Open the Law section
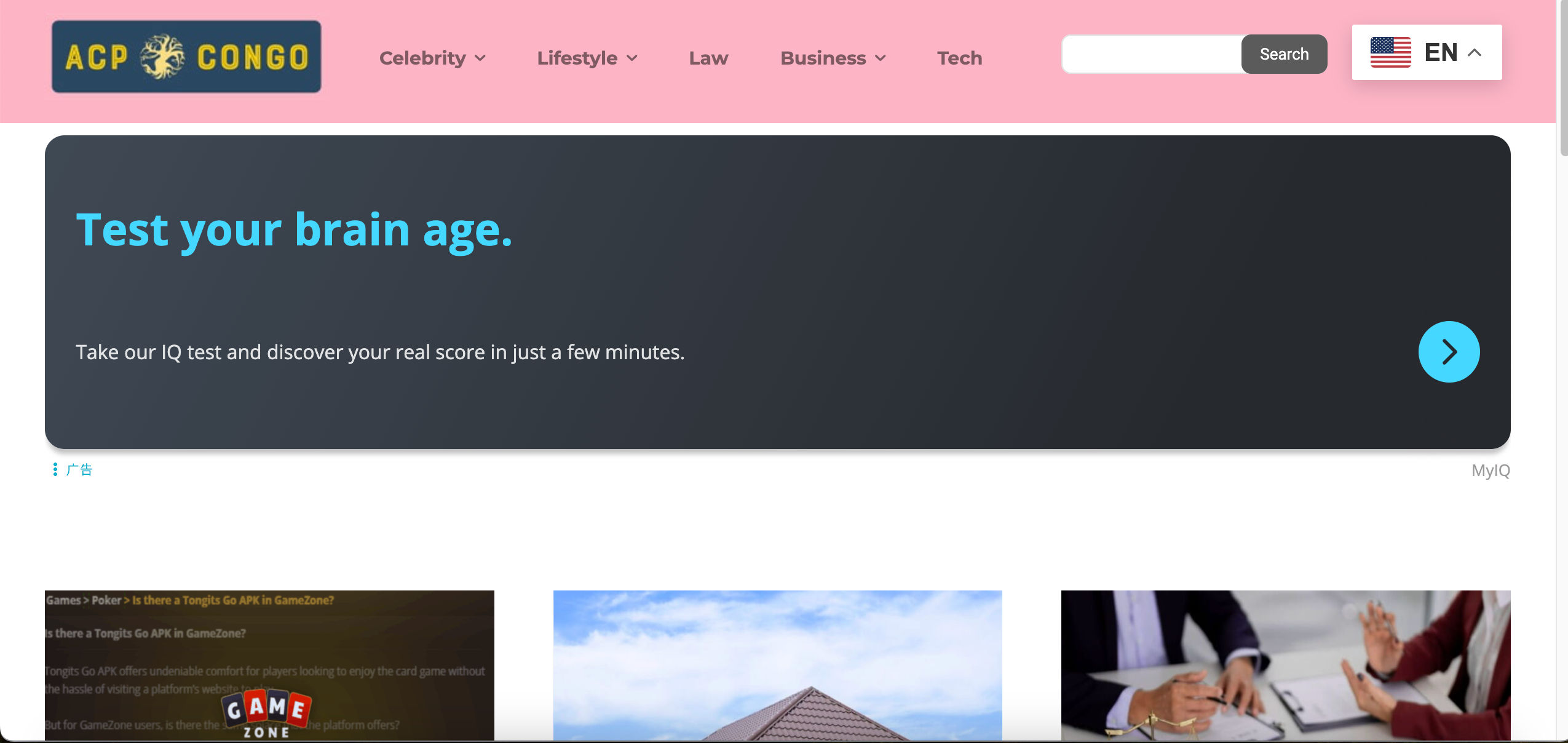Viewport: 1568px width, 743px height. pos(708,58)
